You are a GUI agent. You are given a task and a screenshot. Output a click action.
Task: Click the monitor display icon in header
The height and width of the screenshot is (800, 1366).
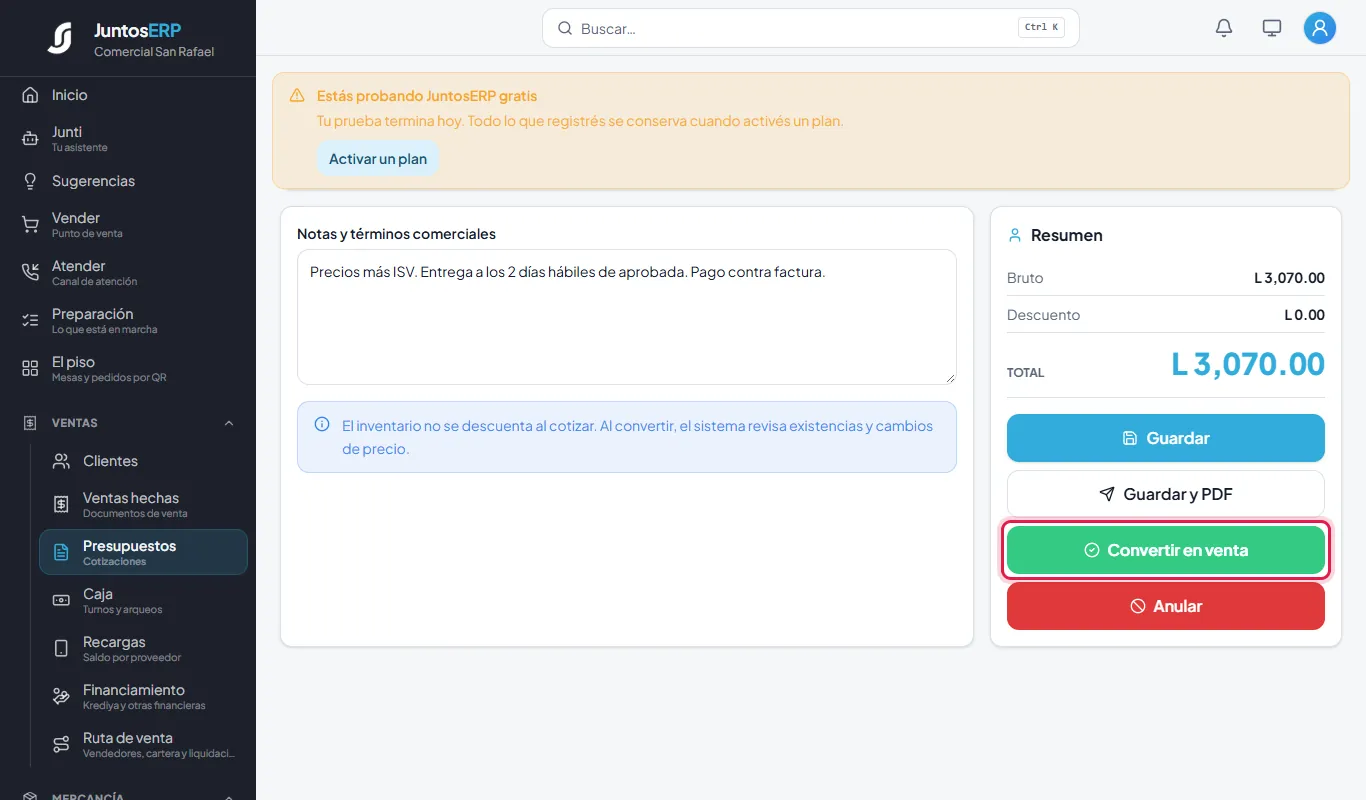coord(1272,28)
